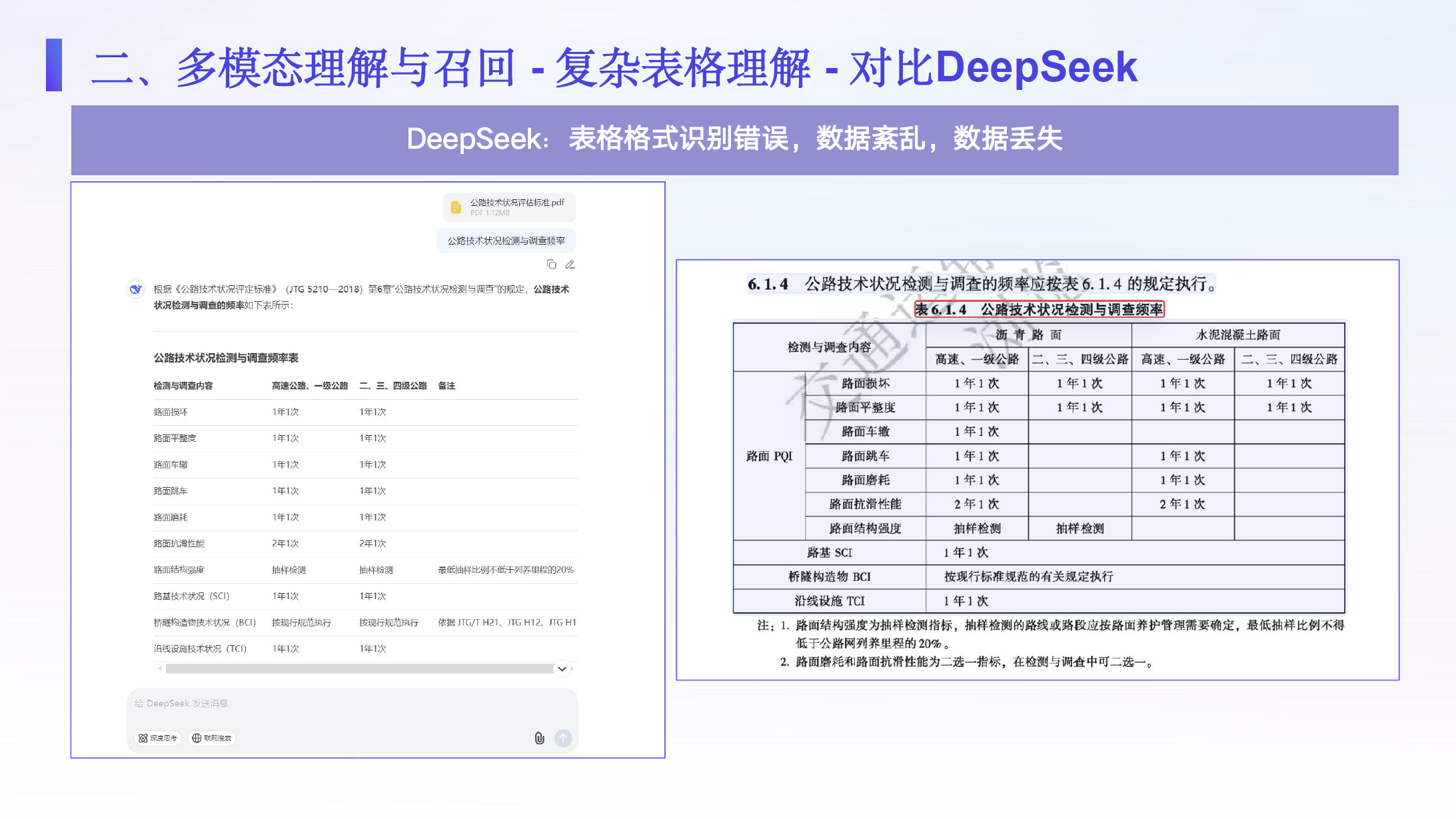Click the 路面结构强度 row in DeepSeek table
This screenshot has height=819, width=1456.
point(179,570)
